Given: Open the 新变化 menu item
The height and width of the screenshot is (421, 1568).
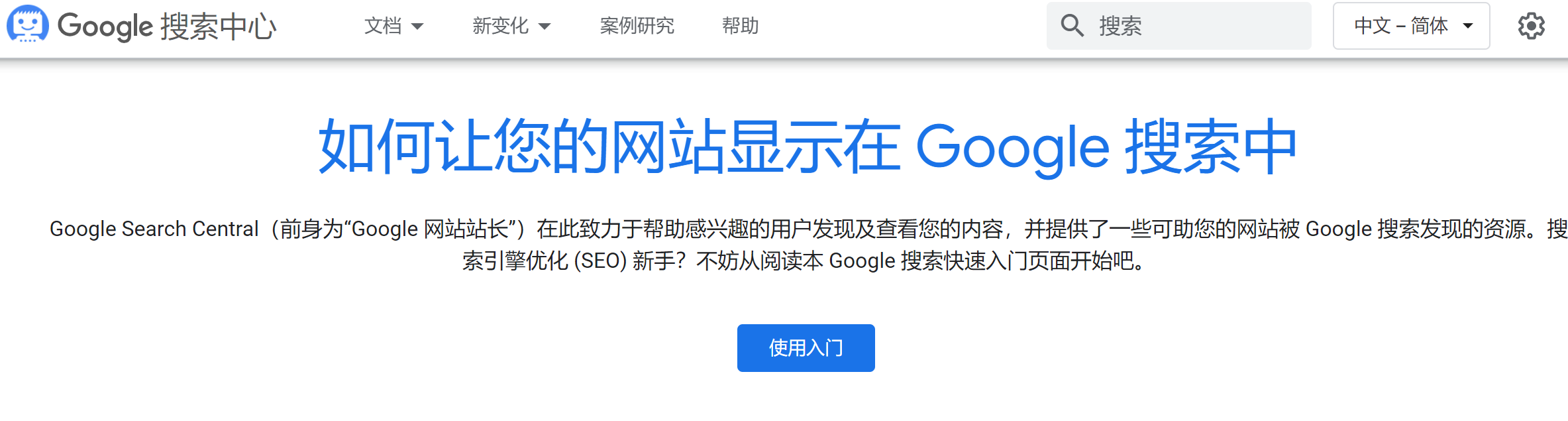Looking at the screenshot, I should 511,26.
